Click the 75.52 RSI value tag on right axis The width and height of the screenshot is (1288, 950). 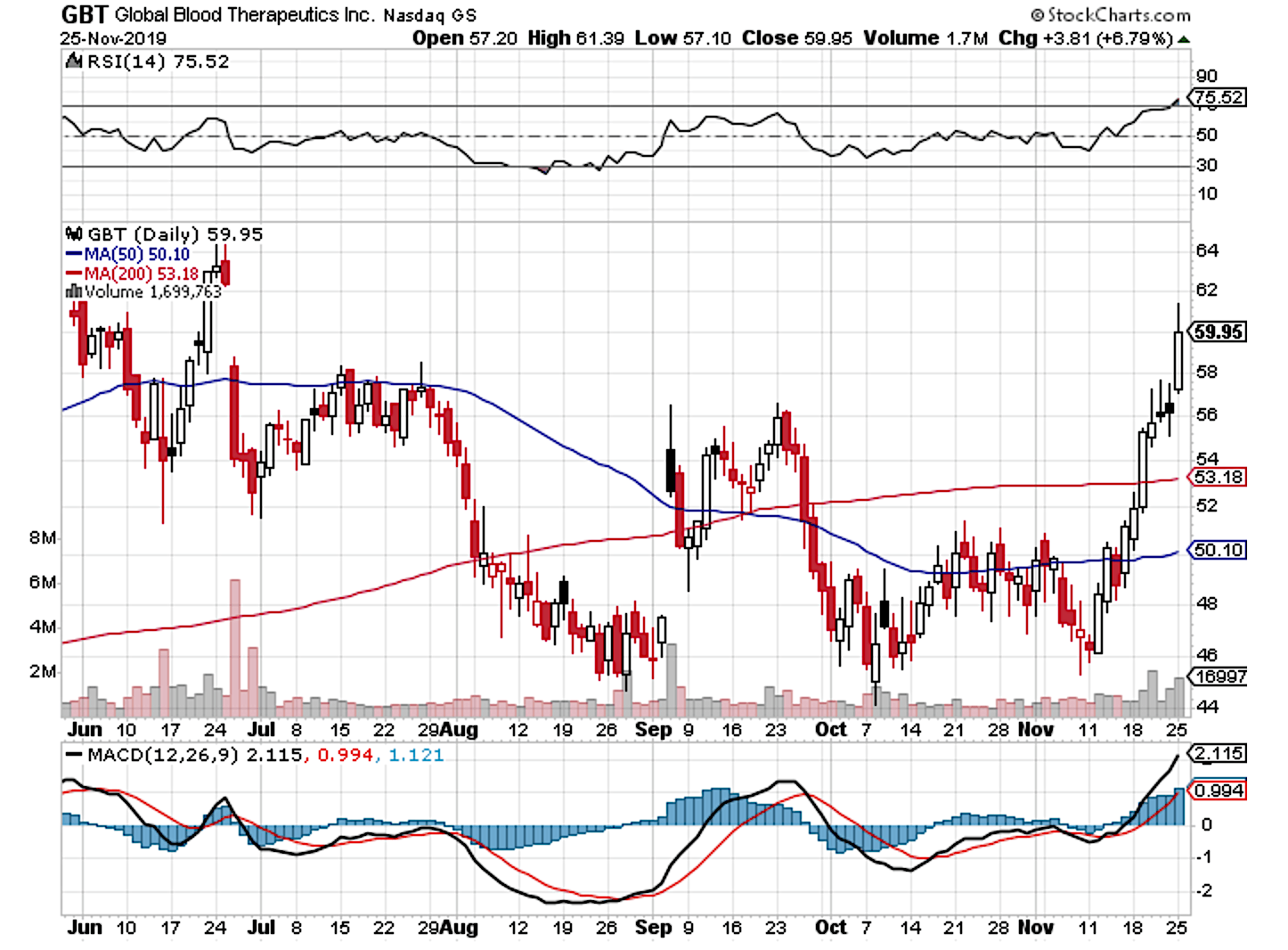[1219, 97]
